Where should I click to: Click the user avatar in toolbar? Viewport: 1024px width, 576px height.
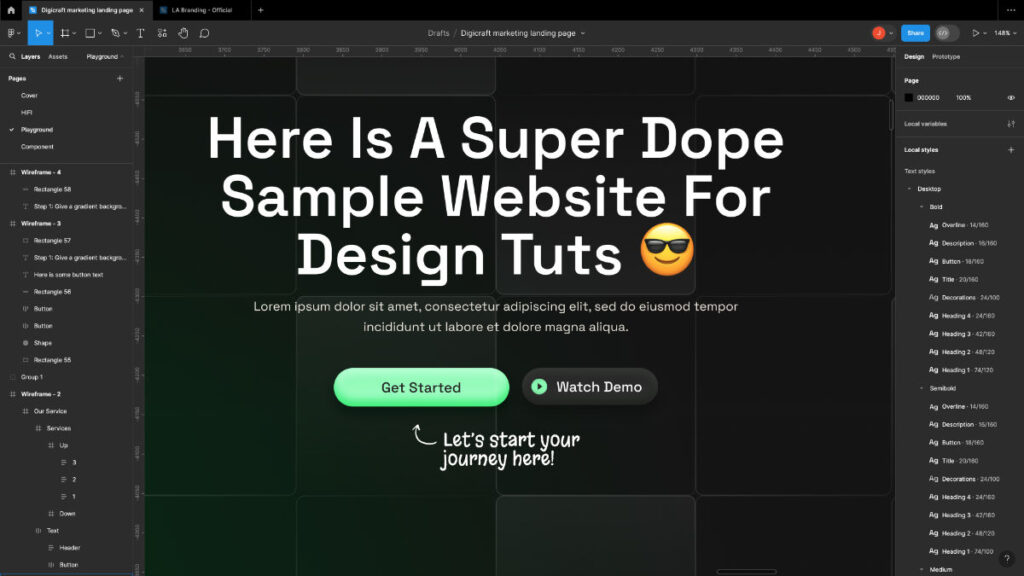point(878,33)
